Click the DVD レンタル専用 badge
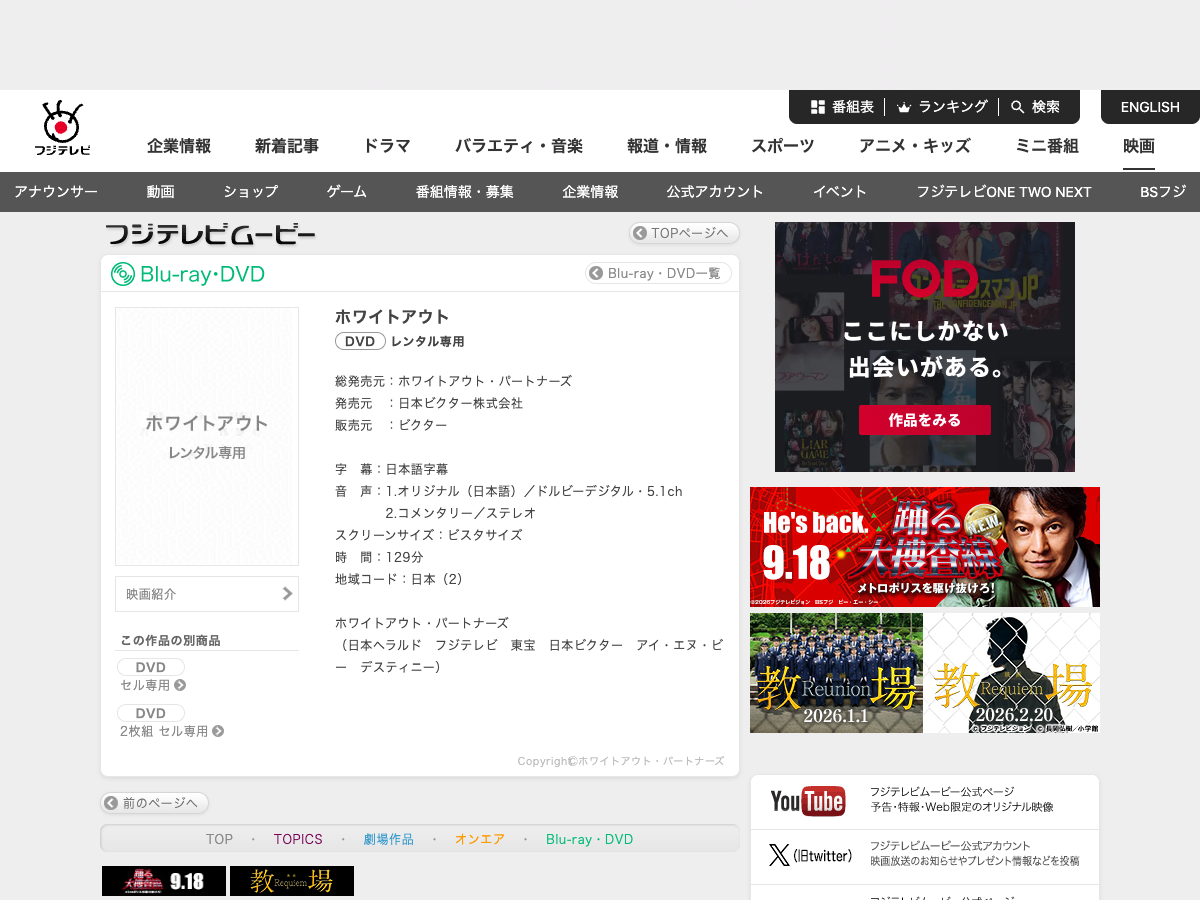This screenshot has width=1200, height=900. [360, 341]
